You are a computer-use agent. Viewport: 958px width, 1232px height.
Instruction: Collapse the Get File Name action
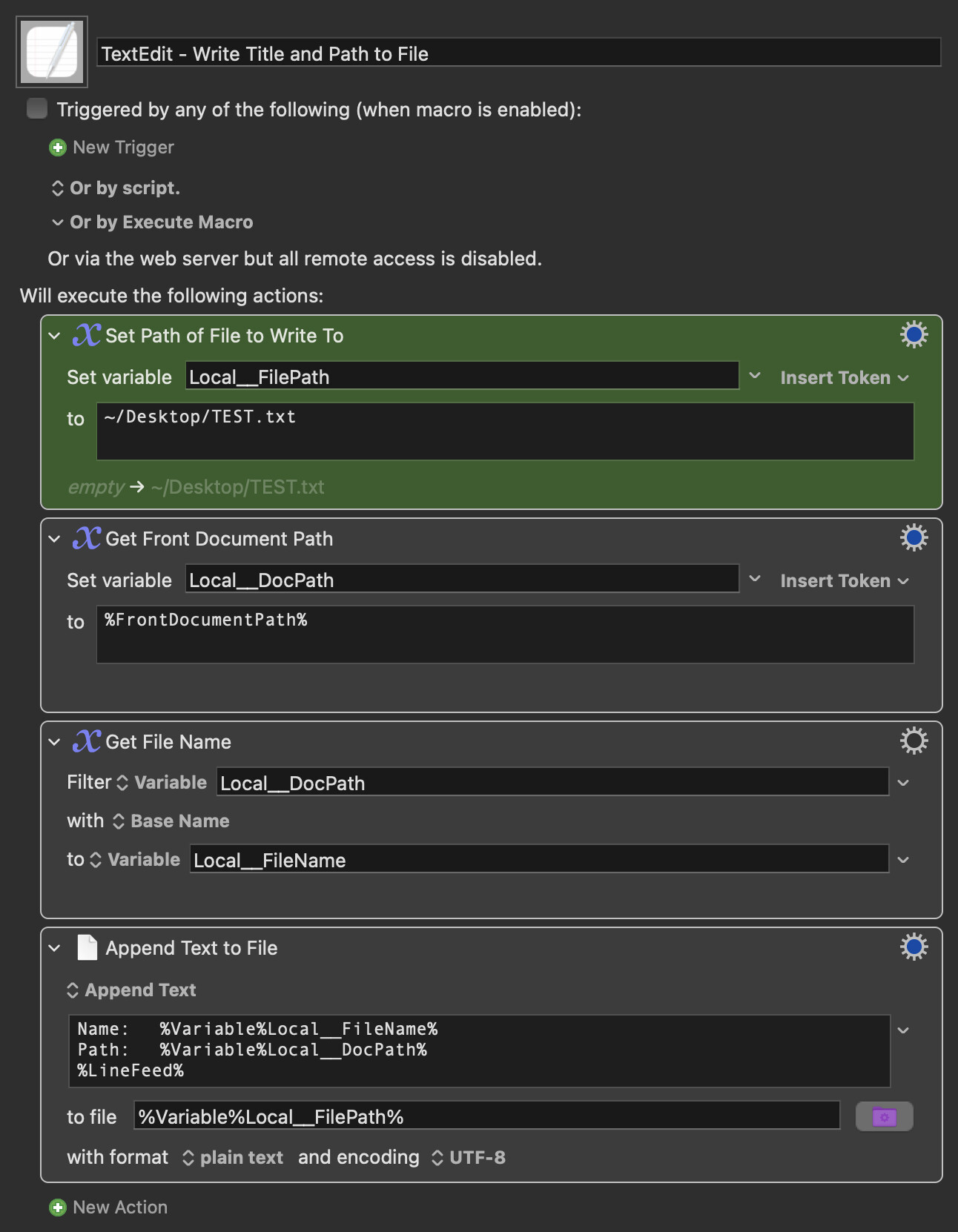[54, 742]
